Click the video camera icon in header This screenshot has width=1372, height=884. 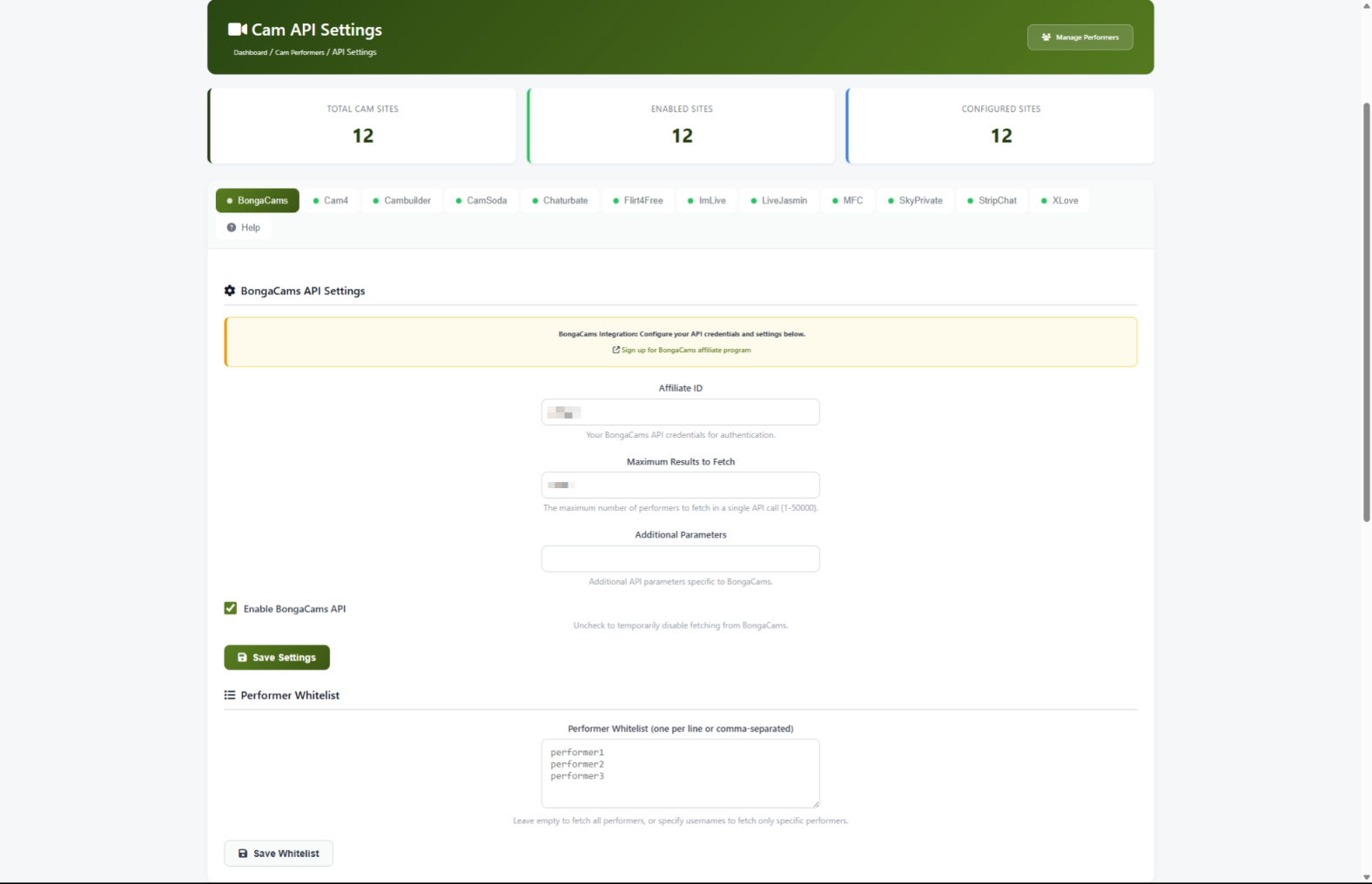[x=237, y=30]
